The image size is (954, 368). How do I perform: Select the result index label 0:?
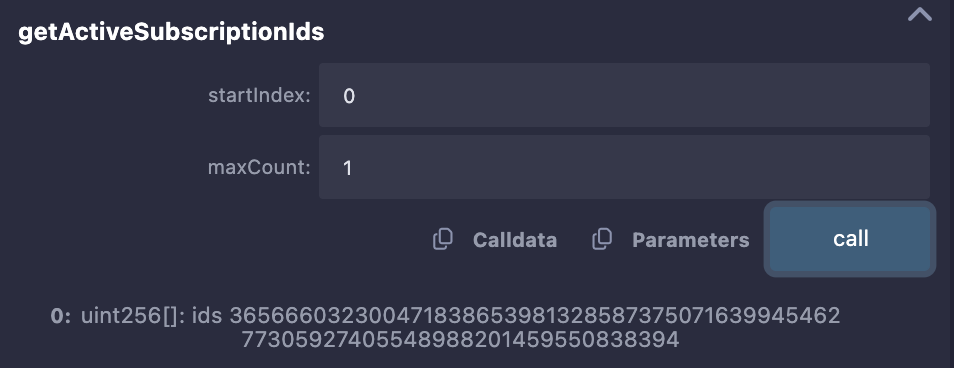[61, 316]
